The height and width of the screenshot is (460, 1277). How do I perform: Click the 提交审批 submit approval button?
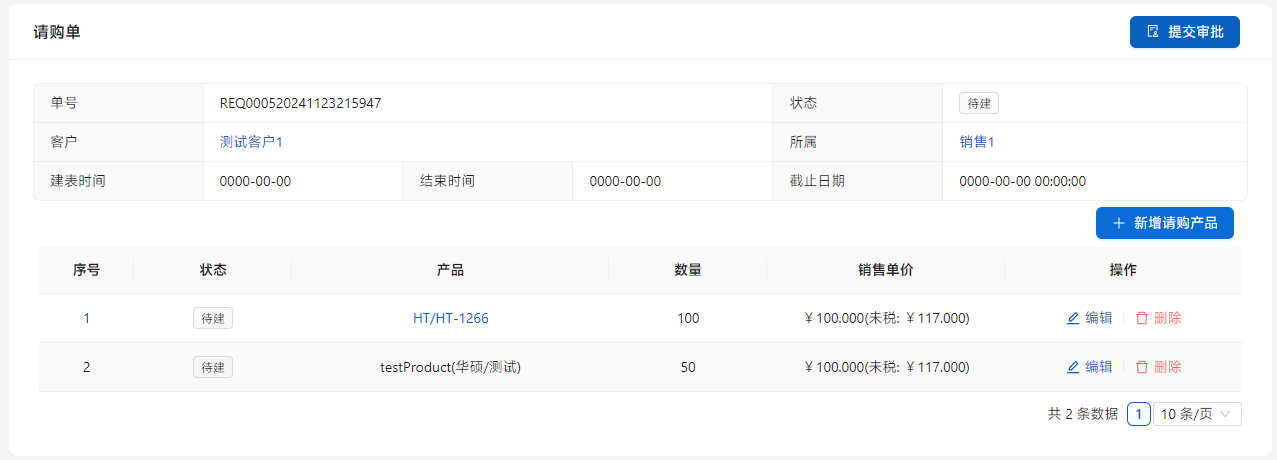click(1184, 32)
